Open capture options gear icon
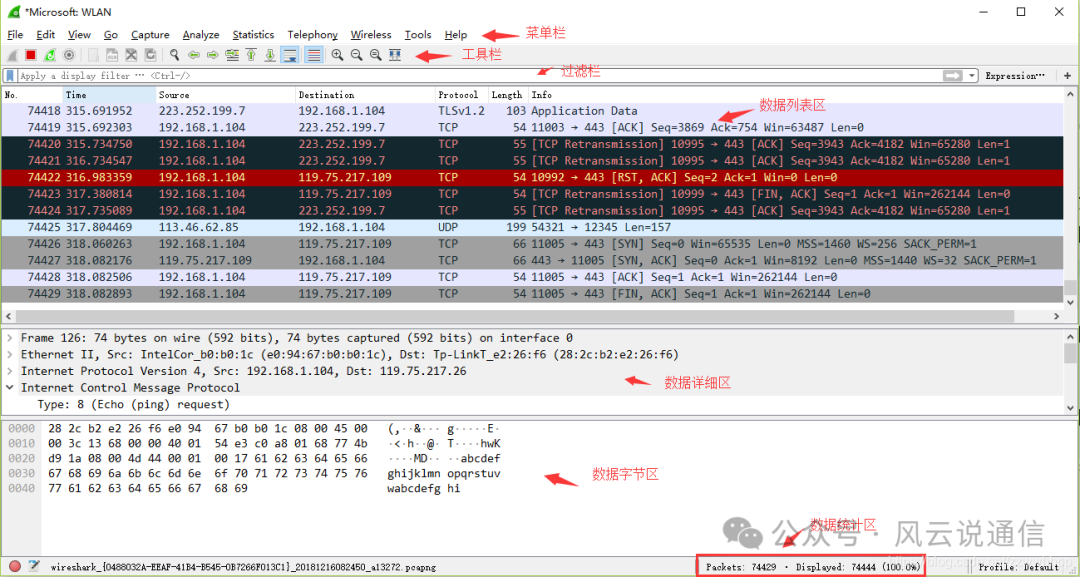 point(69,55)
